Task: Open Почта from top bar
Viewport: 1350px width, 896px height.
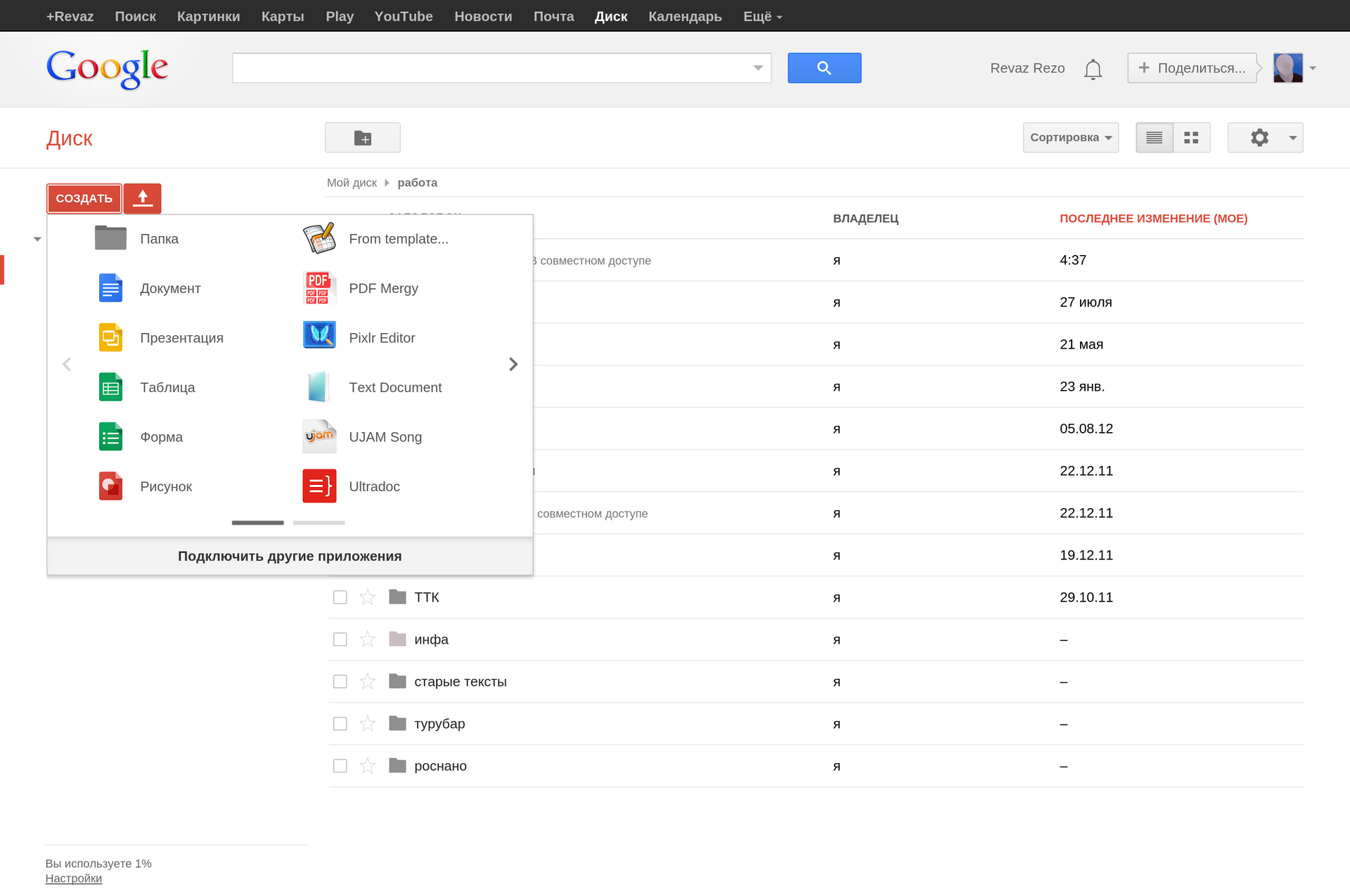Action: pos(553,16)
